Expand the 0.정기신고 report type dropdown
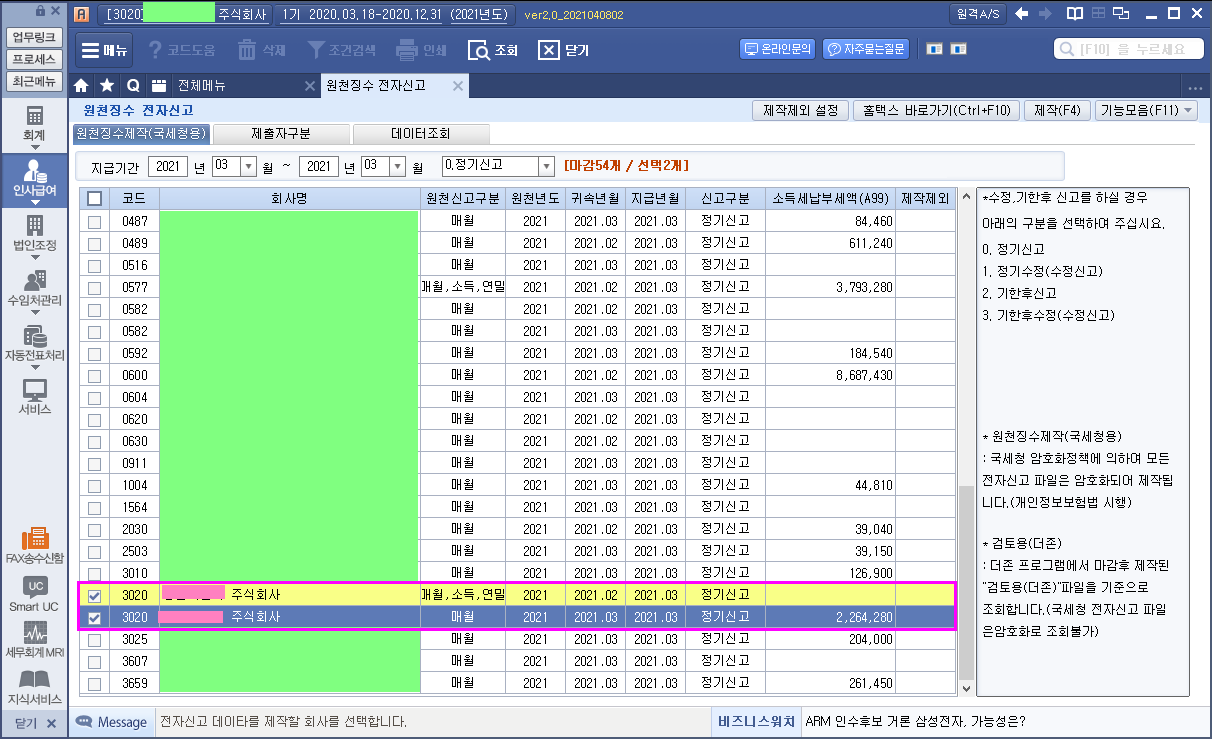The image size is (1212, 739). (546, 166)
